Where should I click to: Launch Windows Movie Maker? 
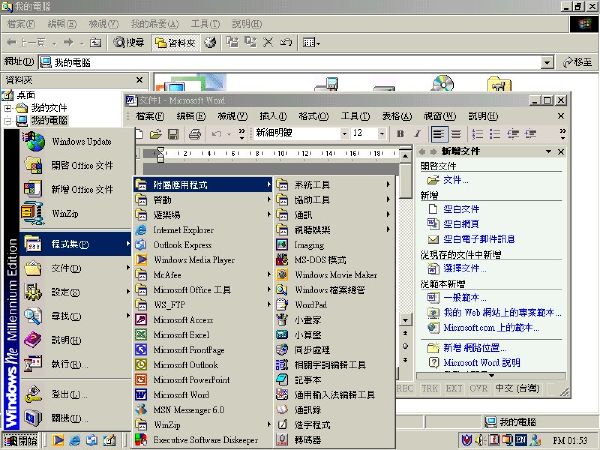pos(334,275)
